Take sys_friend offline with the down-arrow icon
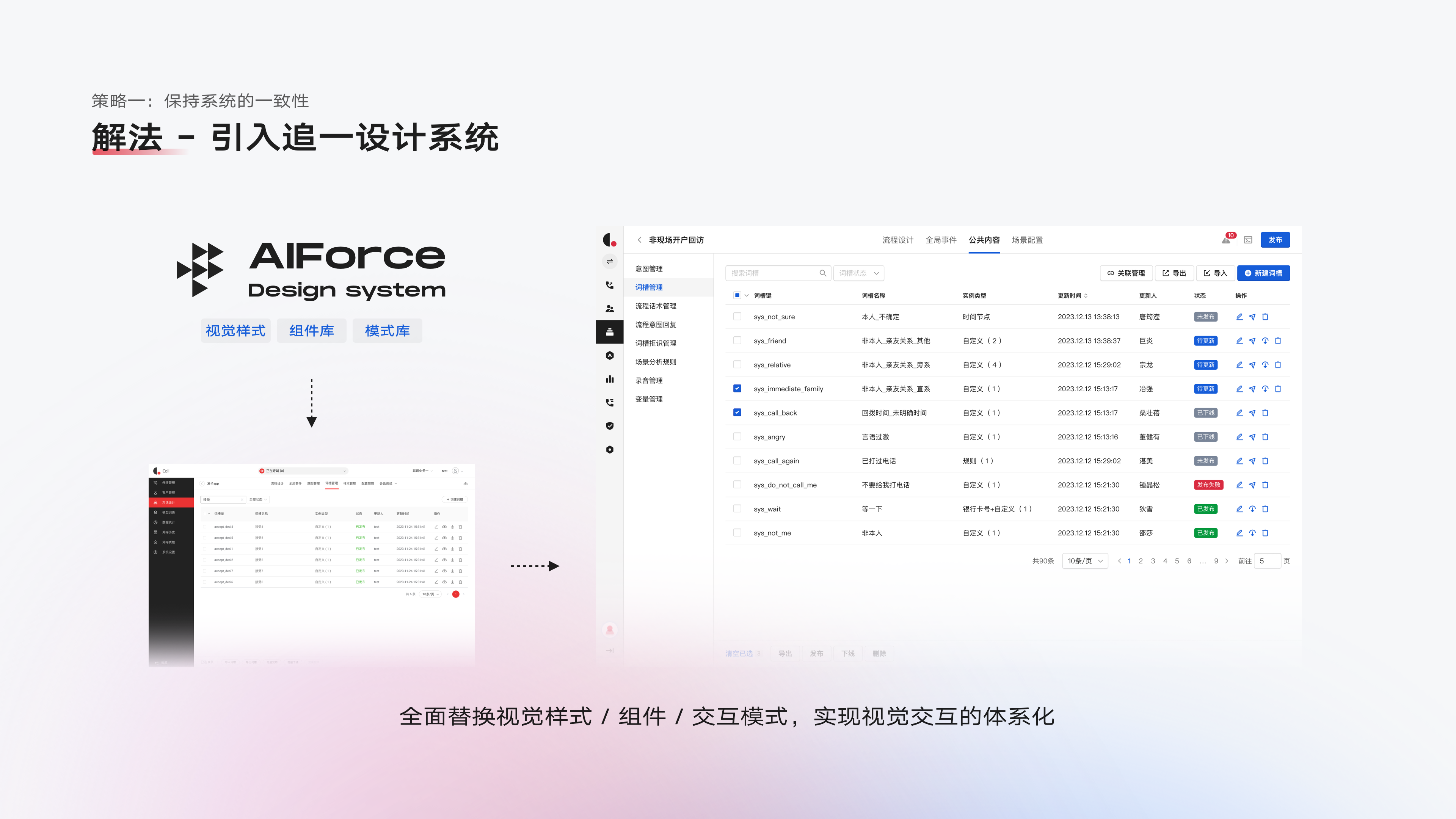 1265,341
